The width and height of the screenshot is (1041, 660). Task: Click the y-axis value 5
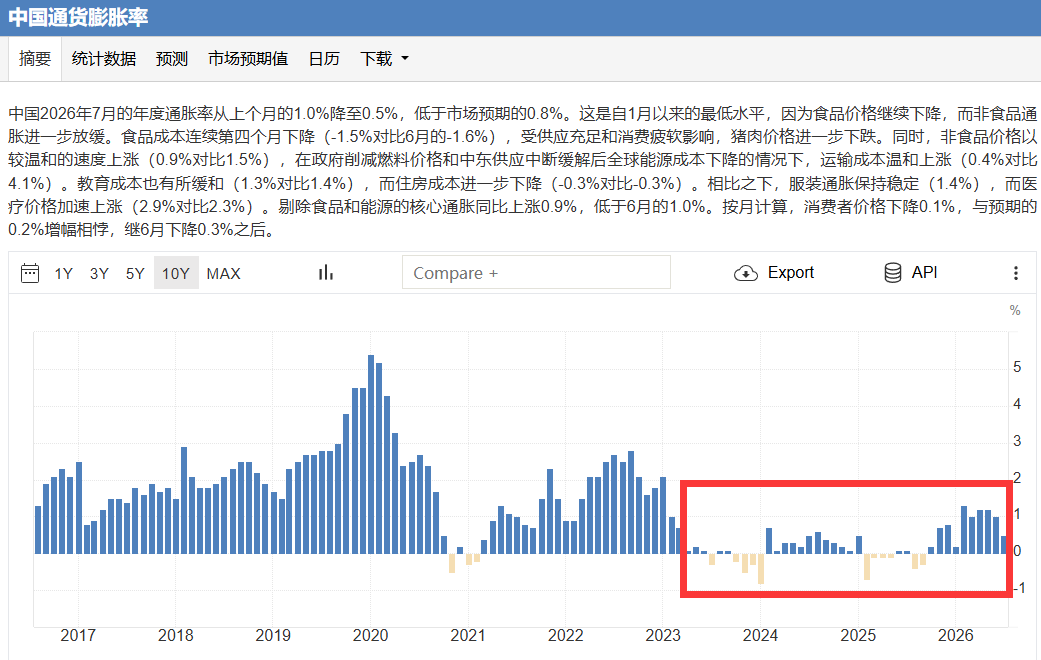pyautogui.click(x=1017, y=367)
